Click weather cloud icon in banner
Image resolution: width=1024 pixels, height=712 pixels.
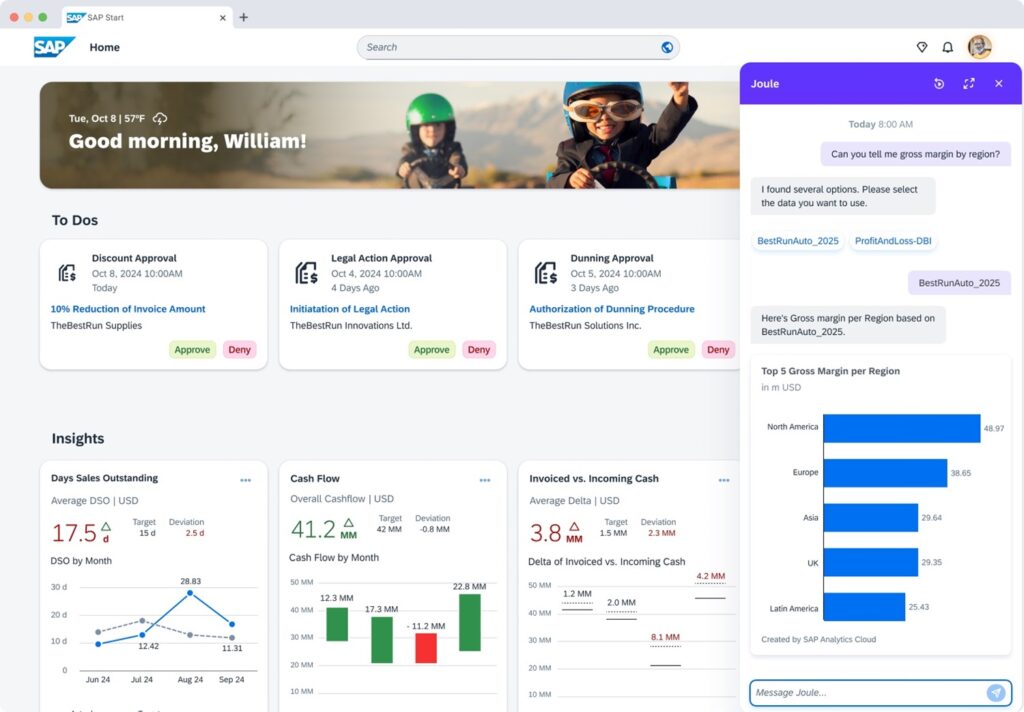tap(160, 118)
